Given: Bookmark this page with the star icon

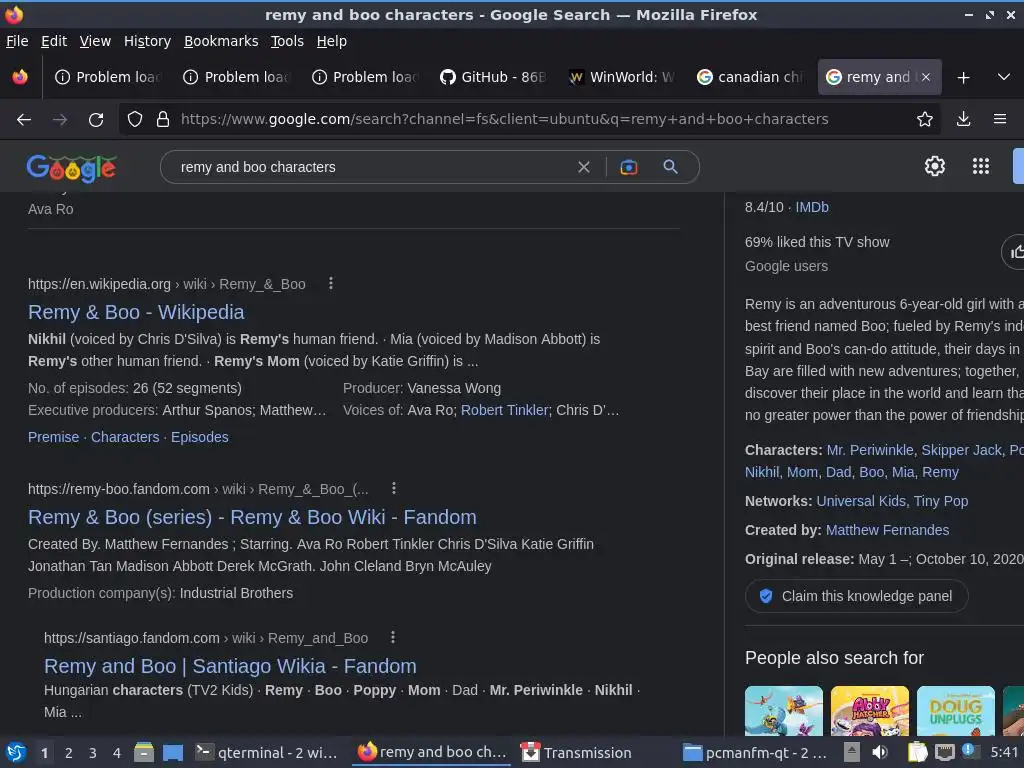Looking at the screenshot, I should [x=924, y=119].
